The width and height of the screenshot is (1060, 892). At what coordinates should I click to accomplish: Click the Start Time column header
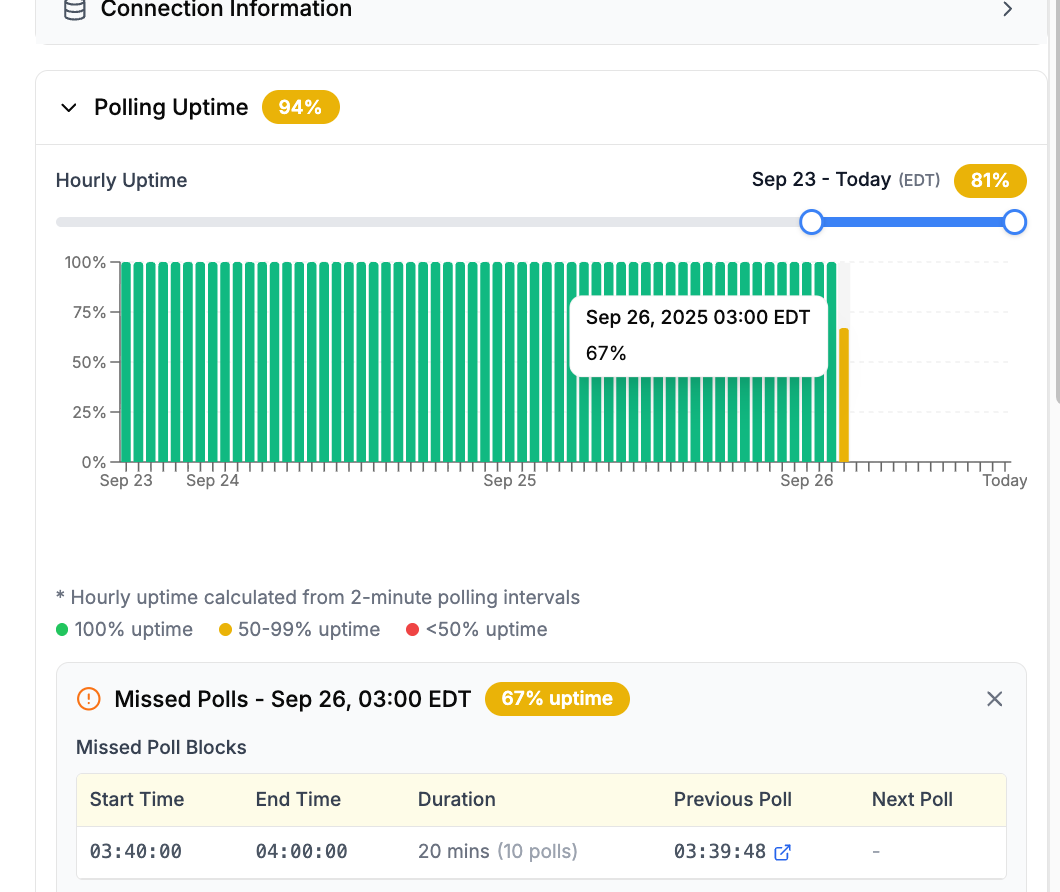(x=137, y=800)
